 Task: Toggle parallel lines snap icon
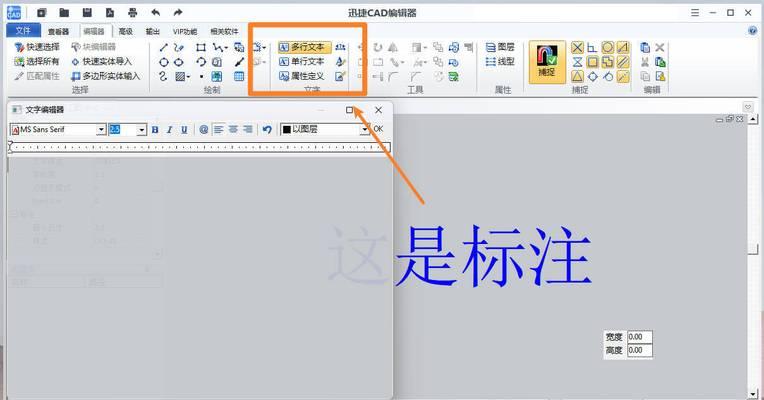[623, 62]
